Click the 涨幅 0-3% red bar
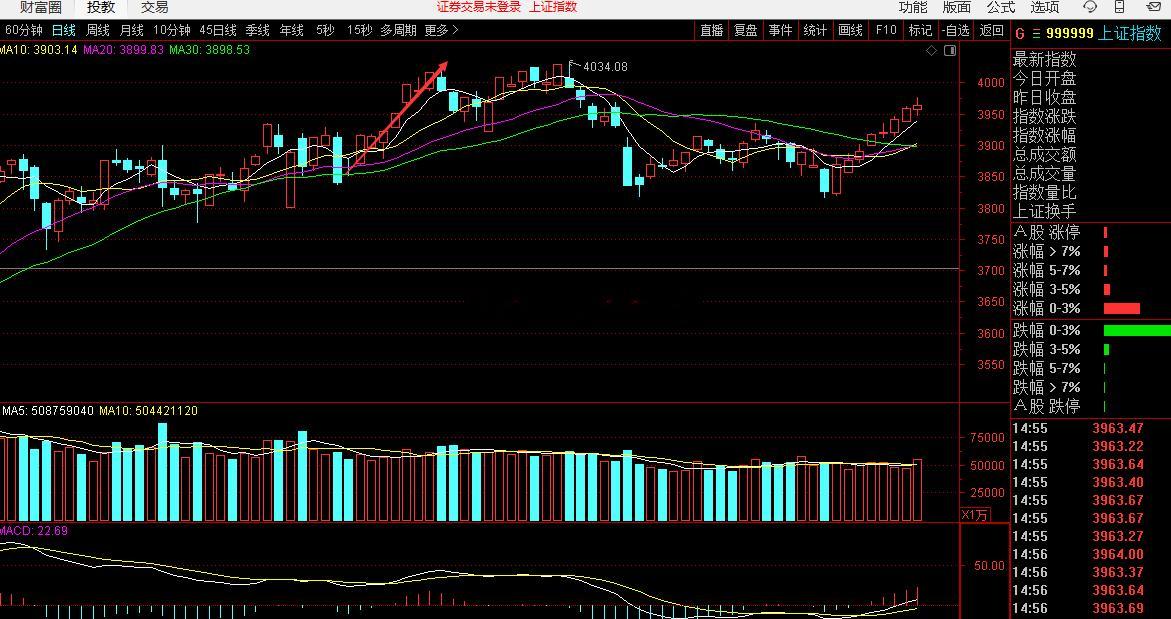This screenshot has width=1171, height=619. pos(1122,308)
